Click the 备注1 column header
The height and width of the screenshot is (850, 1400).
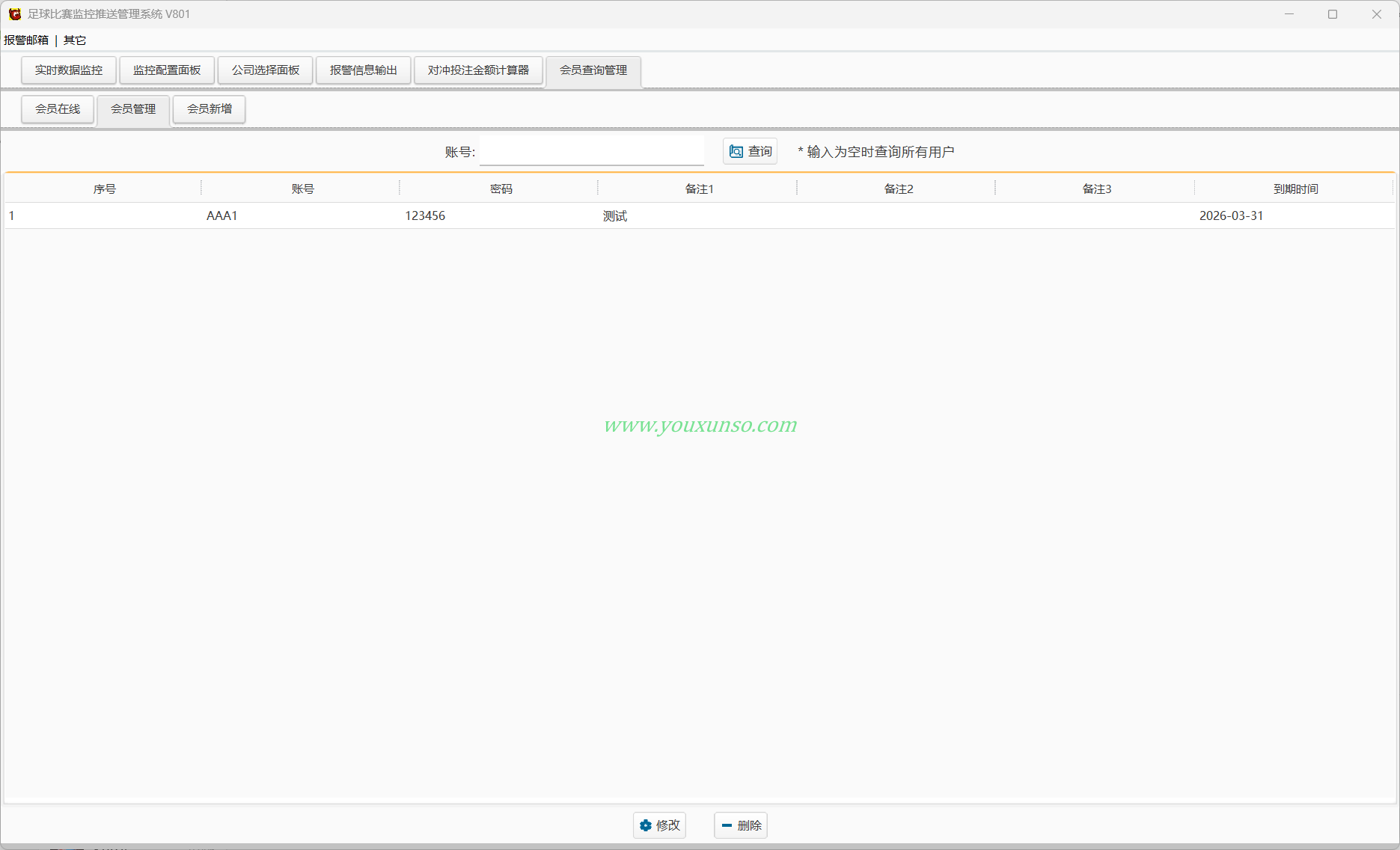[x=699, y=189]
